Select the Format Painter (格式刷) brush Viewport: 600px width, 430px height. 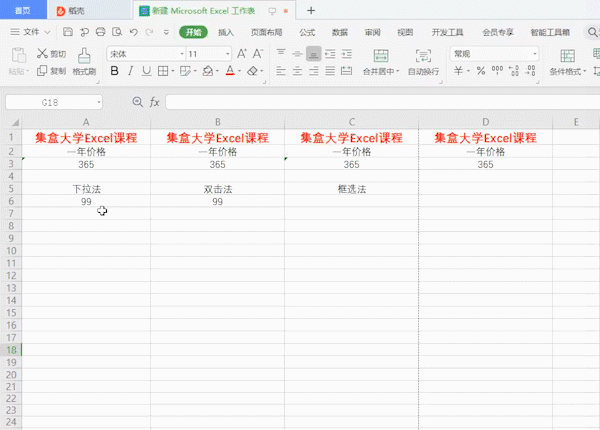84,61
